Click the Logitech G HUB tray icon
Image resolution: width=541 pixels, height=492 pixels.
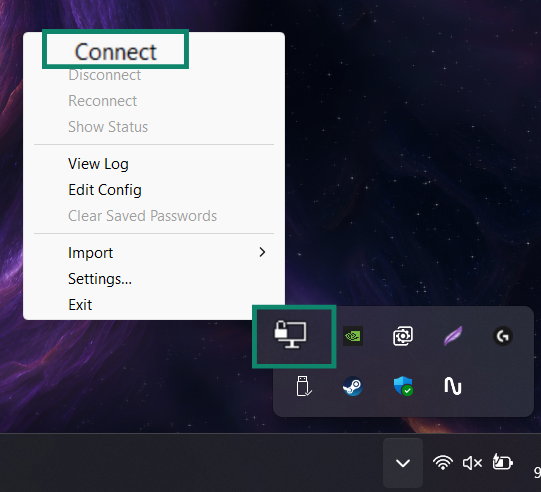pos(503,336)
